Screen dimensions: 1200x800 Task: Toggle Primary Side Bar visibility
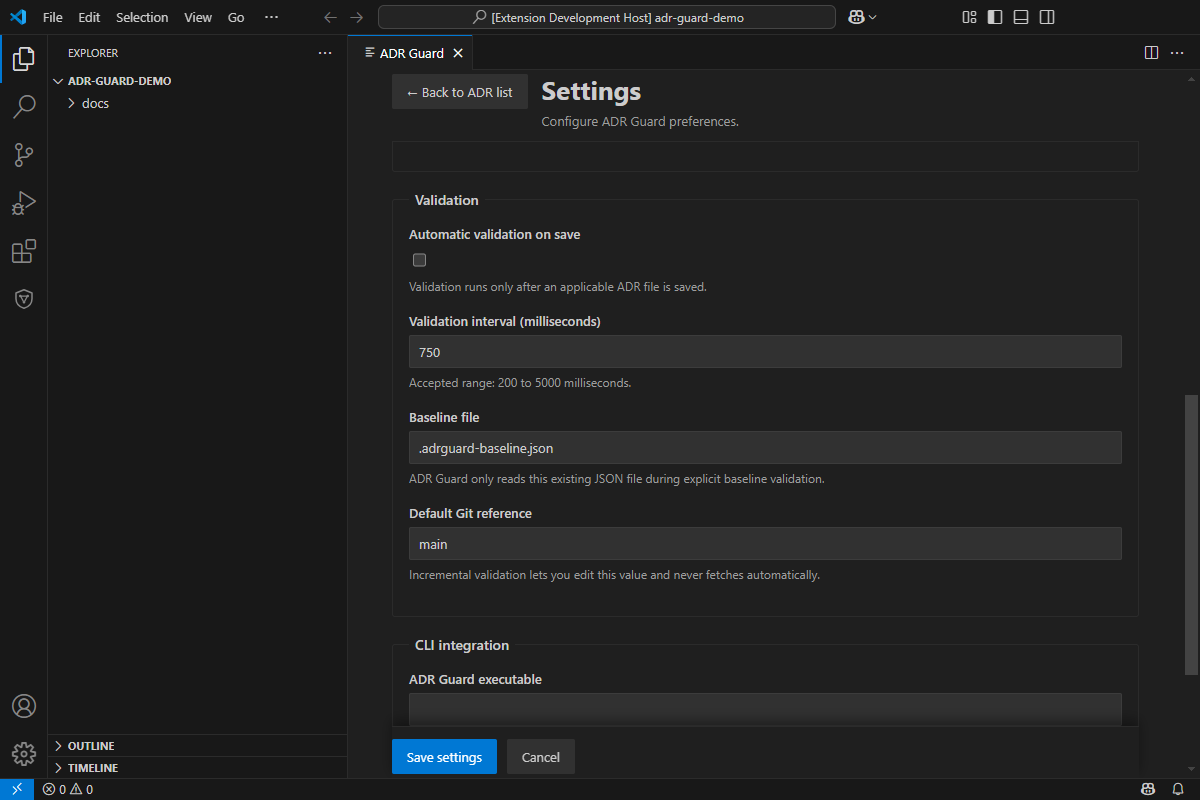pyautogui.click(x=995, y=17)
